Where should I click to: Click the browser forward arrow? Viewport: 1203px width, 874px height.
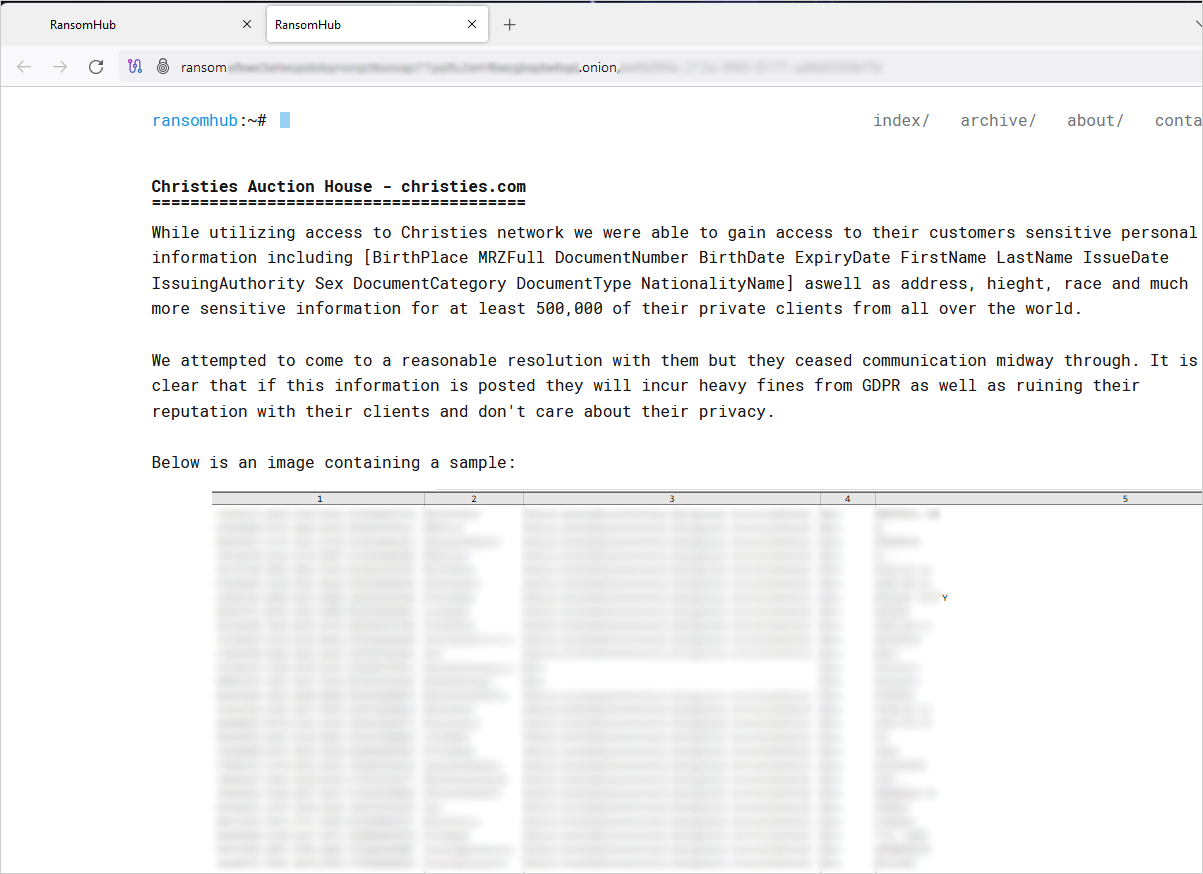click(x=60, y=67)
